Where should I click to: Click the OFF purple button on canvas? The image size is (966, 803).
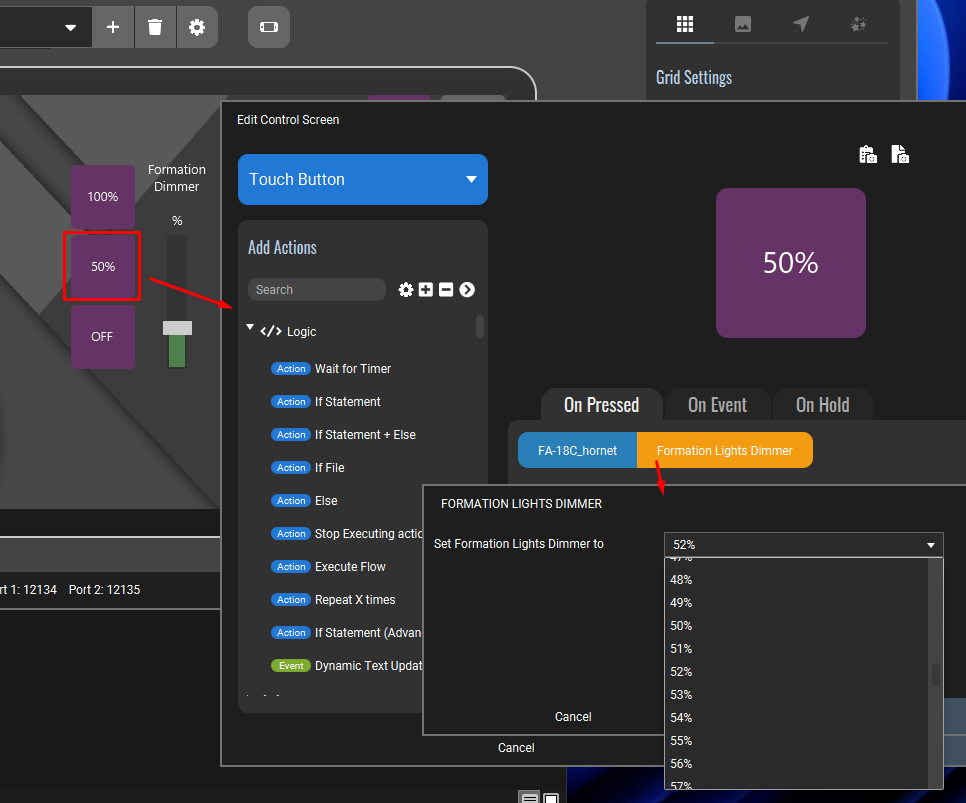pos(103,337)
